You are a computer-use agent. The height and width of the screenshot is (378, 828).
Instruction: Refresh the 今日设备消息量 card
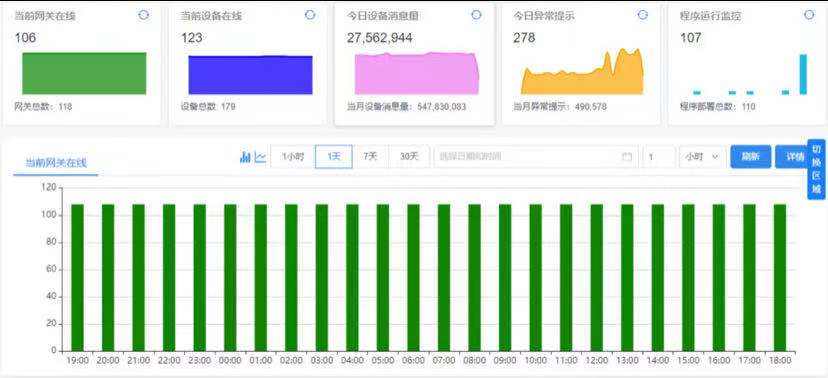tap(476, 15)
